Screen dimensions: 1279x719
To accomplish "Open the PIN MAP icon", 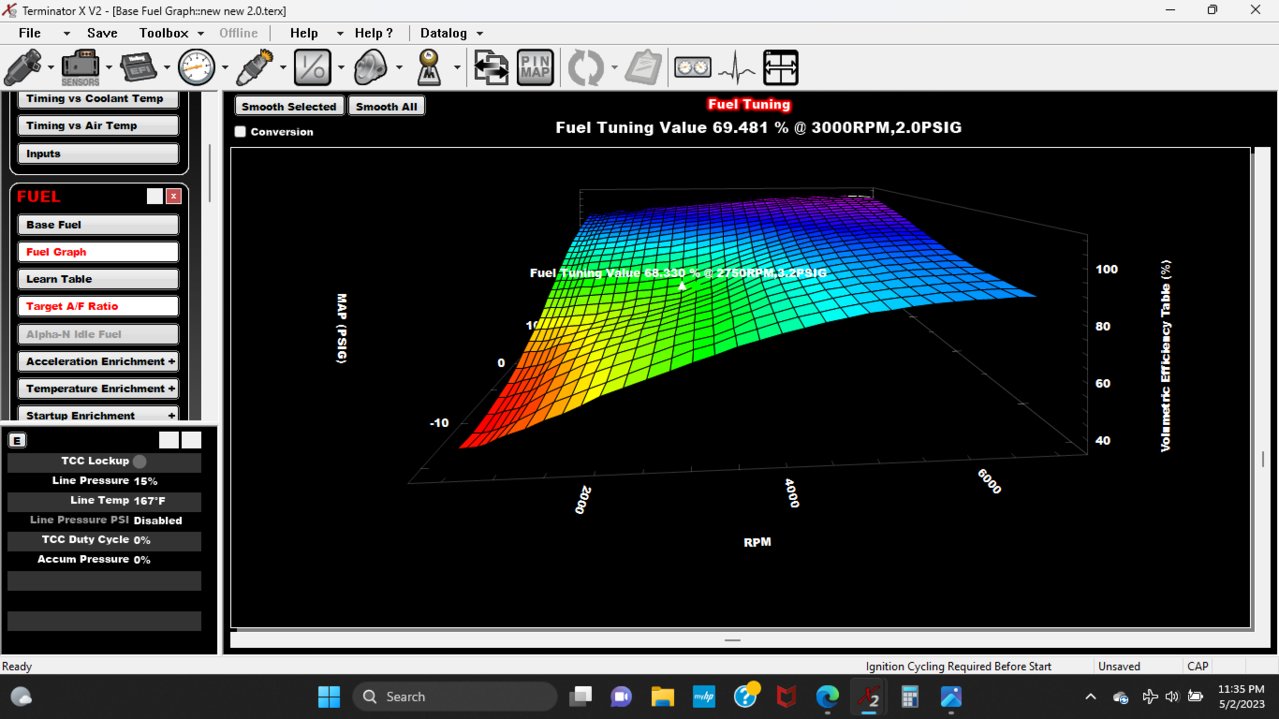I will pos(536,68).
